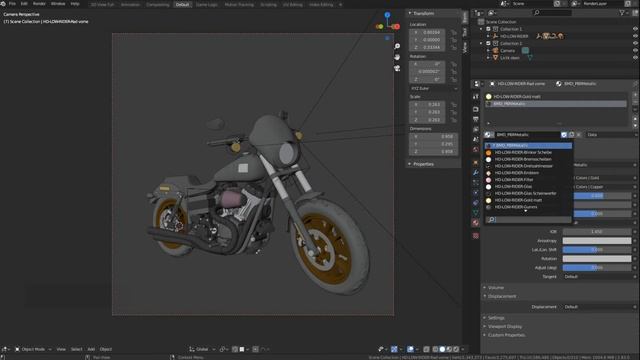Screen dimensions: 640x360
Task: Click the pan view hand icon
Action: tap(397, 57)
